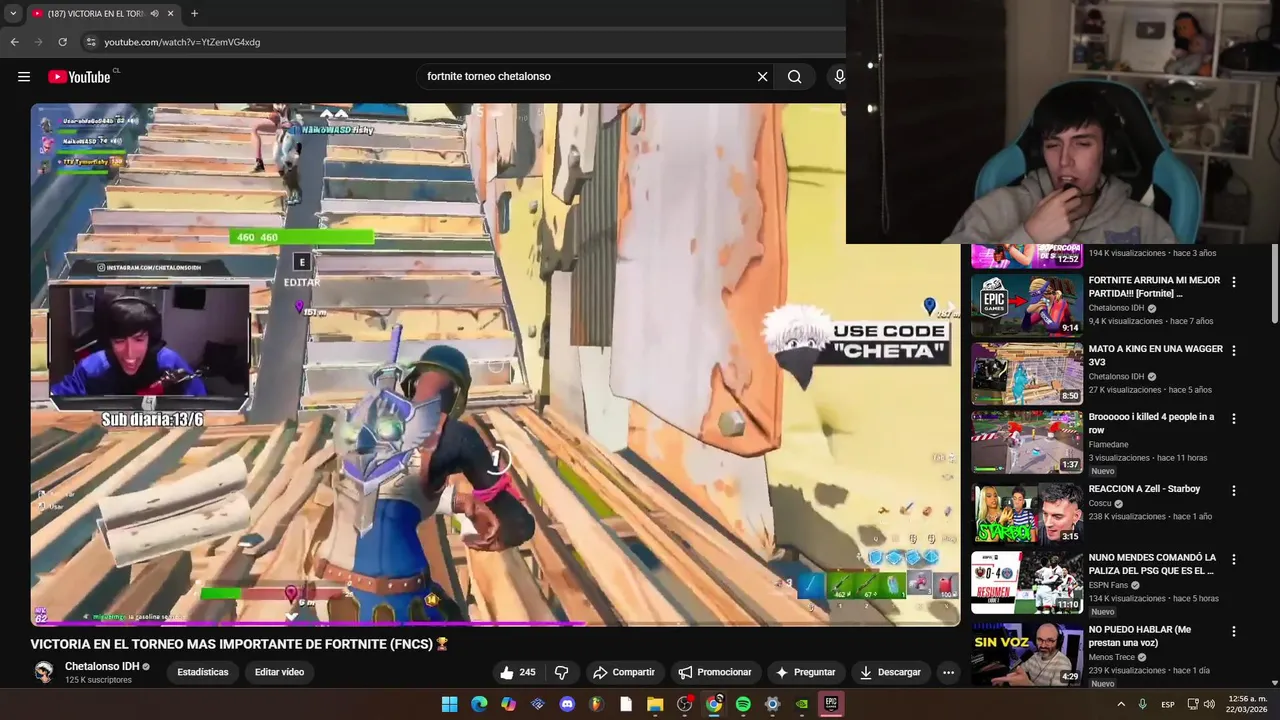1280x720 pixels.
Task: Reload the page with refresh icon
Action: coord(62,42)
